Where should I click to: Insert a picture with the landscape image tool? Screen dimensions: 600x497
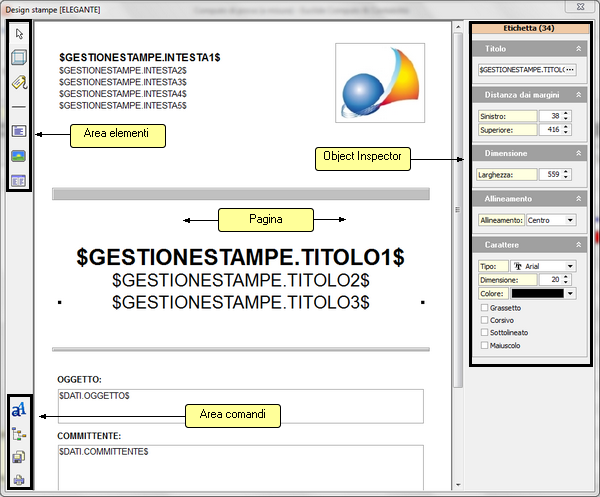[x=19, y=156]
